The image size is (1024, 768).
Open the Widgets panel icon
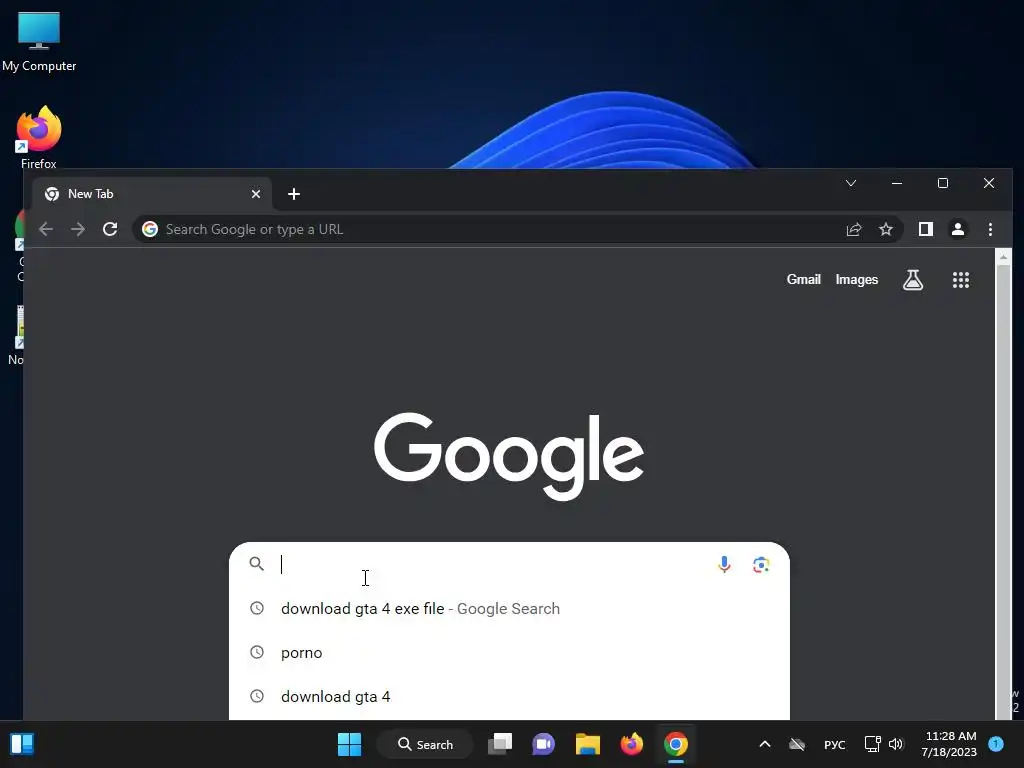click(x=22, y=744)
